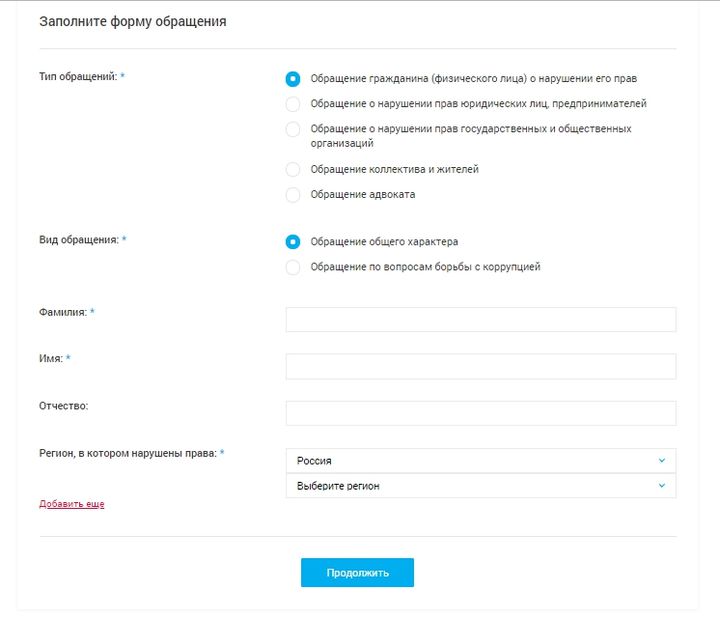Click the Отчество field label
This screenshot has height=618, width=720.
point(63,405)
